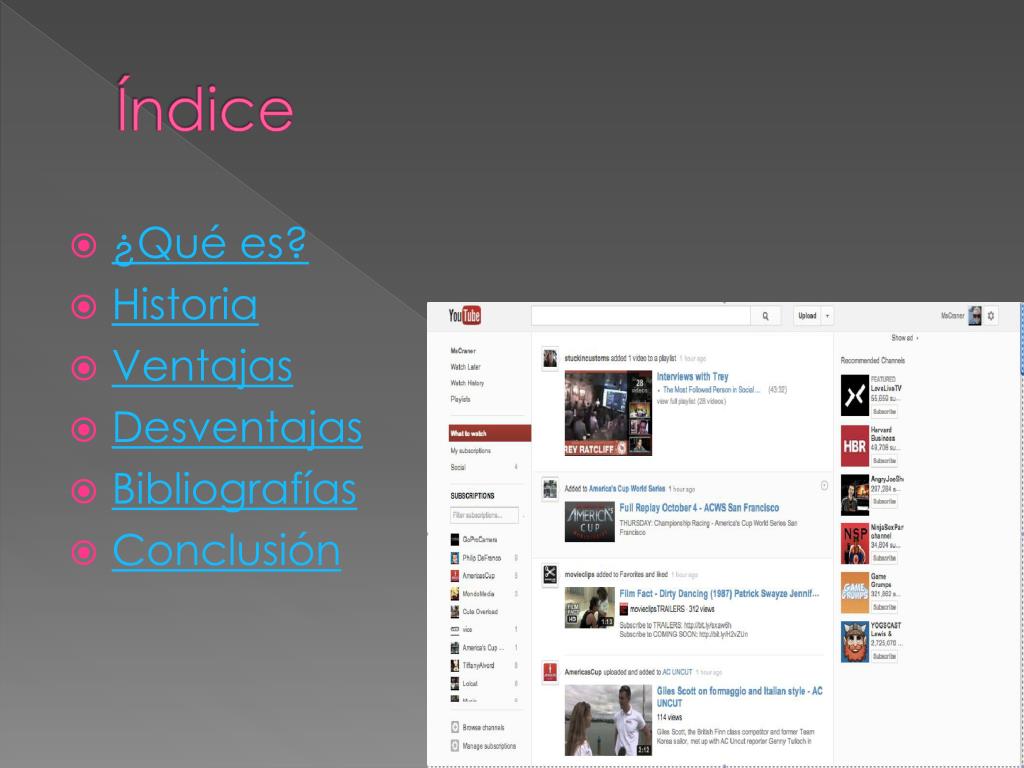Open the LoveLiveTV channel logo
Viewport: 1024px width, 768px height.
[854, 395]
